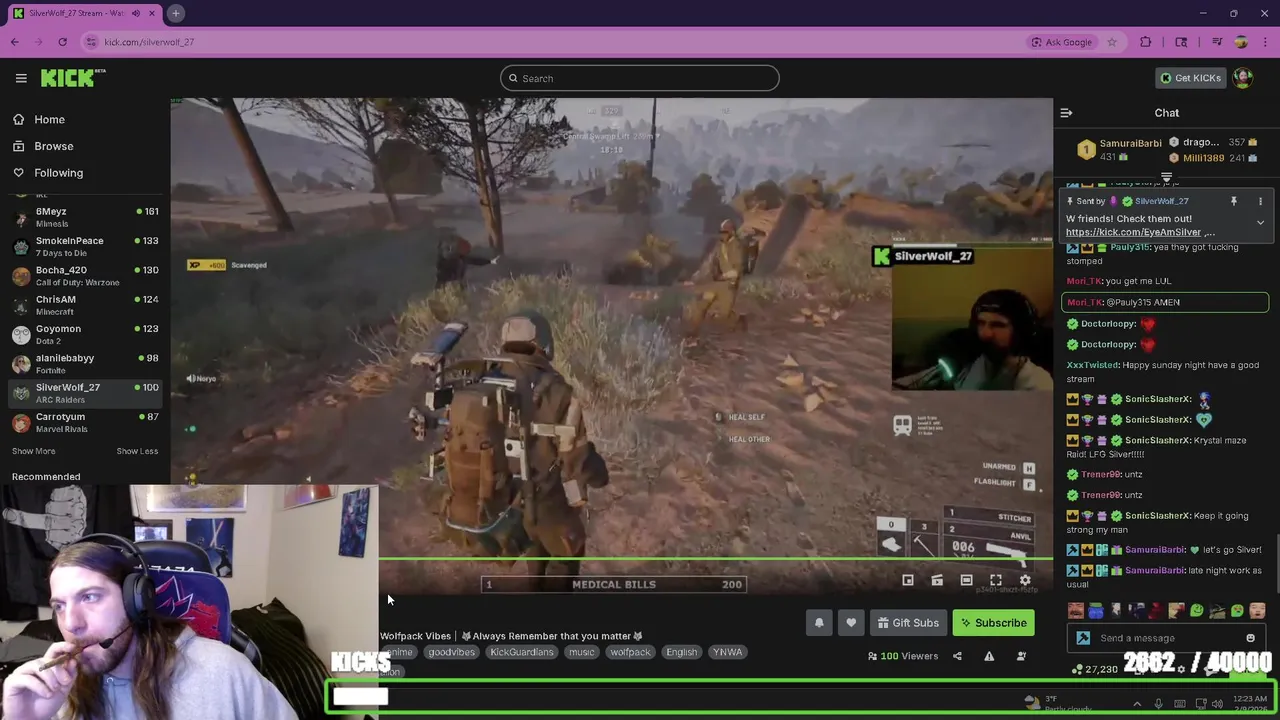Click Get KICKs button
This screenshot has width=1280, height=720.
[x=1190, y=78]
